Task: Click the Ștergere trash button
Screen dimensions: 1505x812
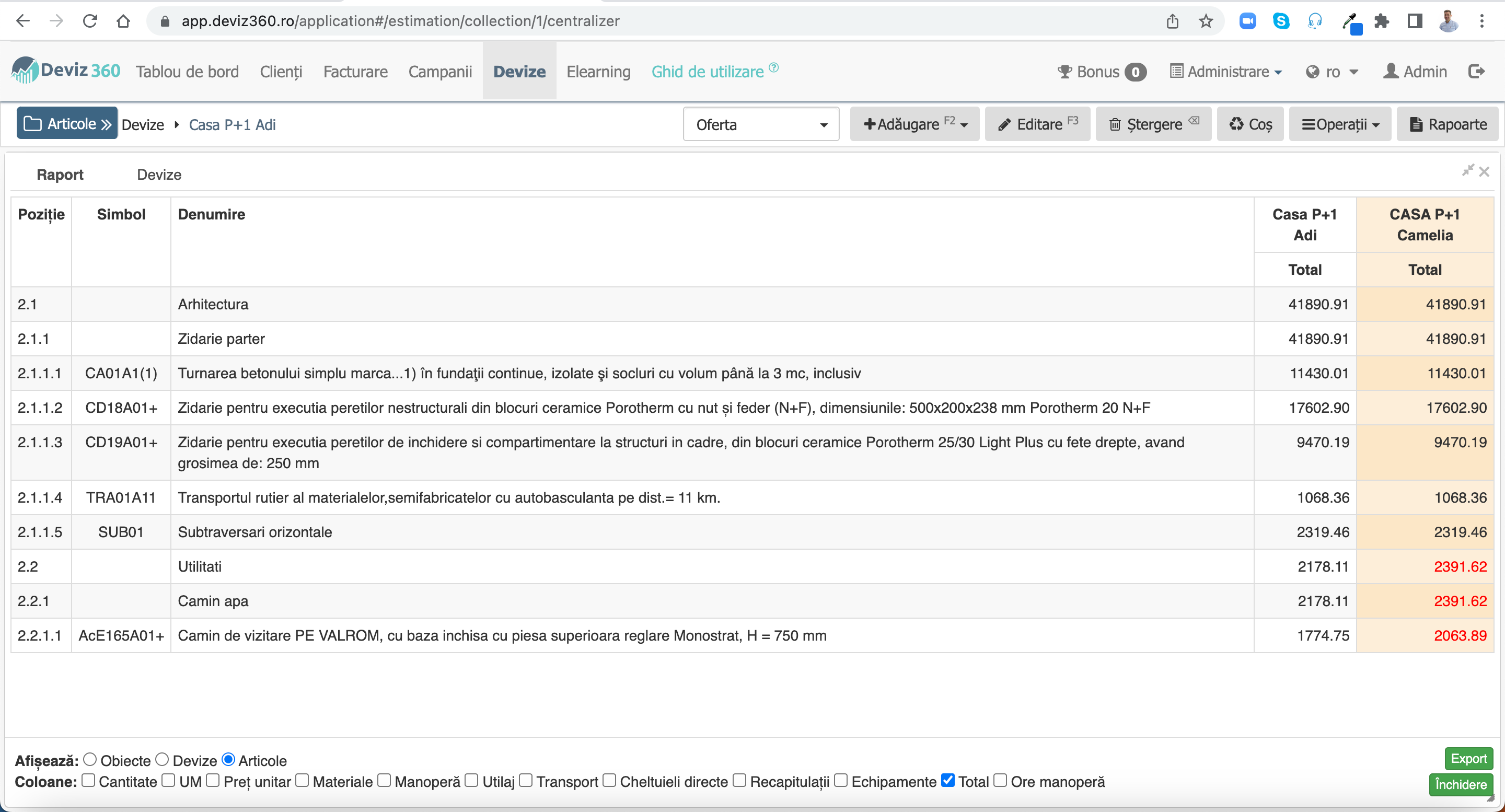Action: pos(1153,124)
